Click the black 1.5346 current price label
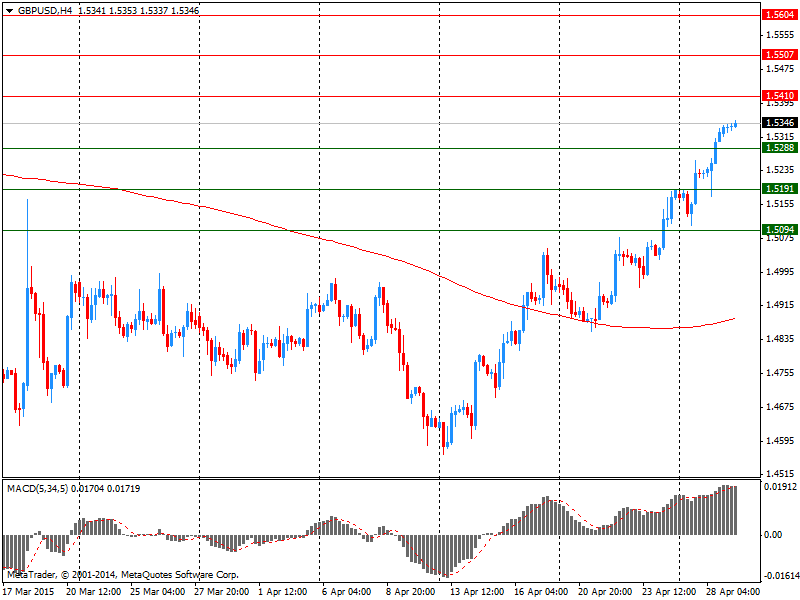The height and width of the screenshot is (600, 800). pos(780,122)
